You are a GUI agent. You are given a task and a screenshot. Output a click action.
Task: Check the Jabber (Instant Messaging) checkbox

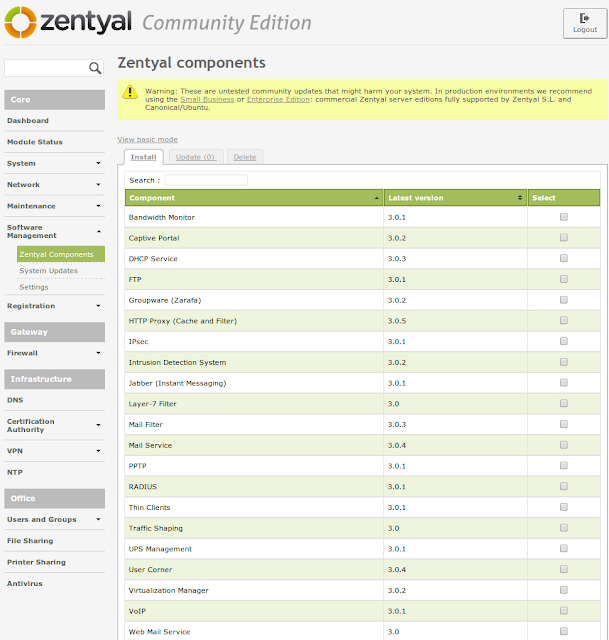point(564,382)
